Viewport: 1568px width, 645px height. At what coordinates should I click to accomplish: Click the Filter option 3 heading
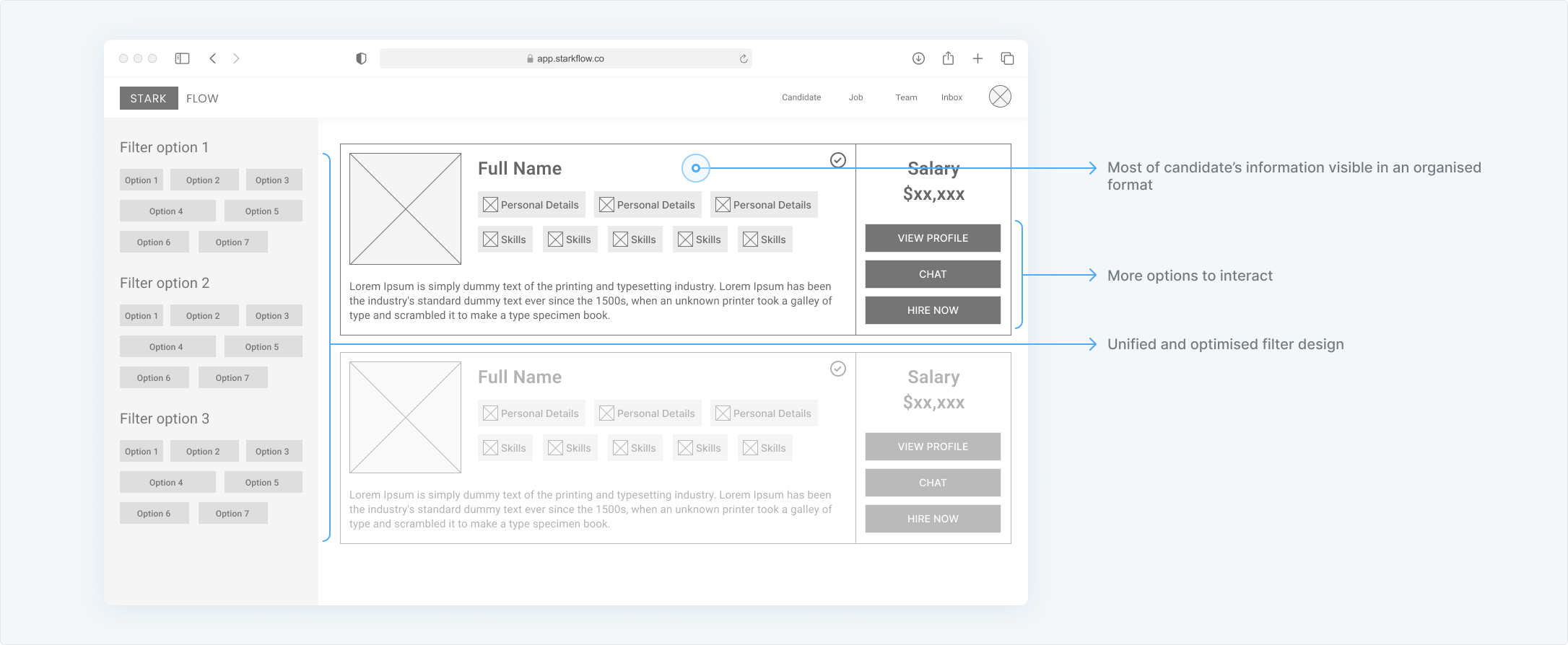point(165,419)
